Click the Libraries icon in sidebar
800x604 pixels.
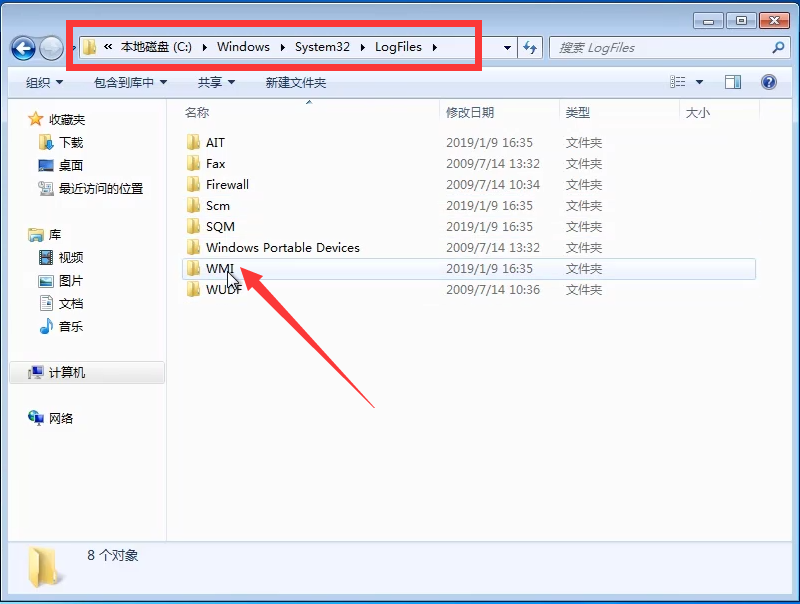pos(36,235)
